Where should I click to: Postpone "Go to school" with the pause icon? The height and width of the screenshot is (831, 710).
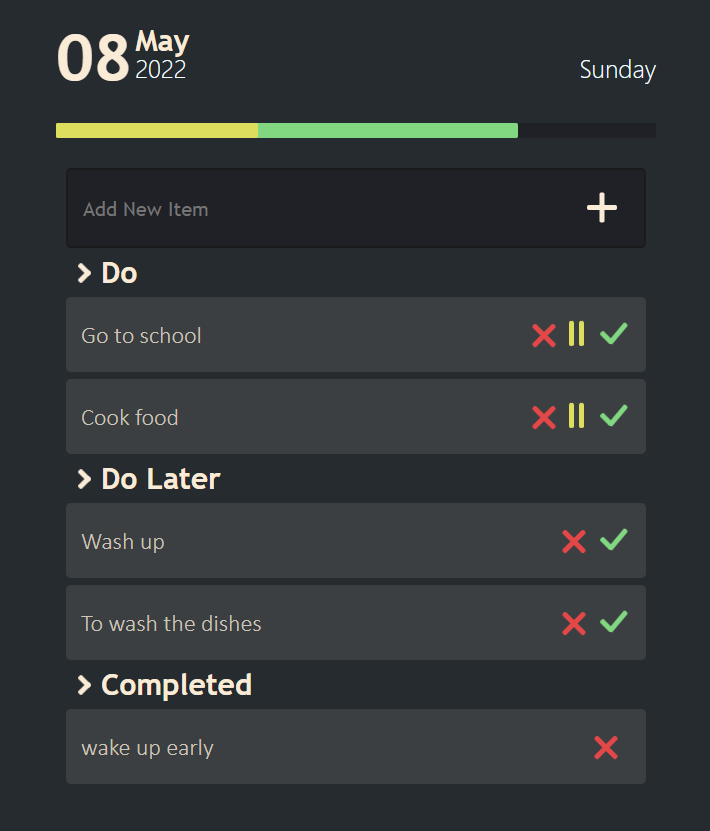578,334
